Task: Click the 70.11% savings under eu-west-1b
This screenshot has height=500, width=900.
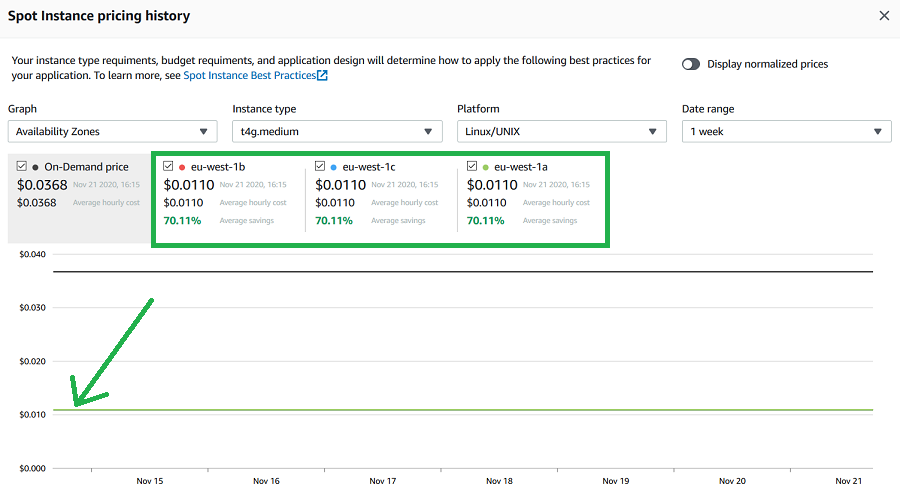Action: coord(182,220)
